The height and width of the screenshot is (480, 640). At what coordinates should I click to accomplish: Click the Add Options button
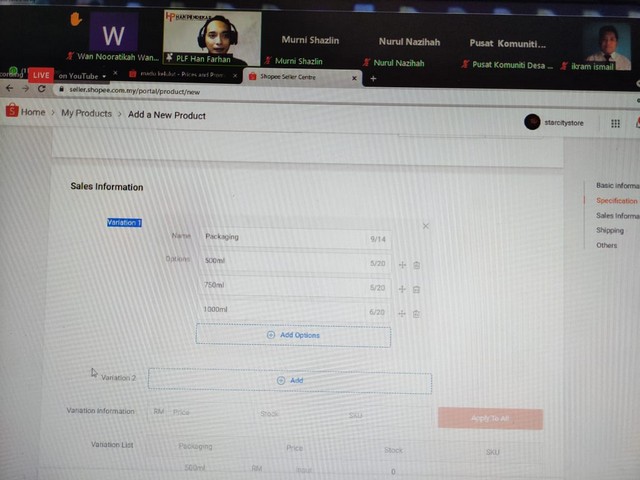[x=293, y=335]
